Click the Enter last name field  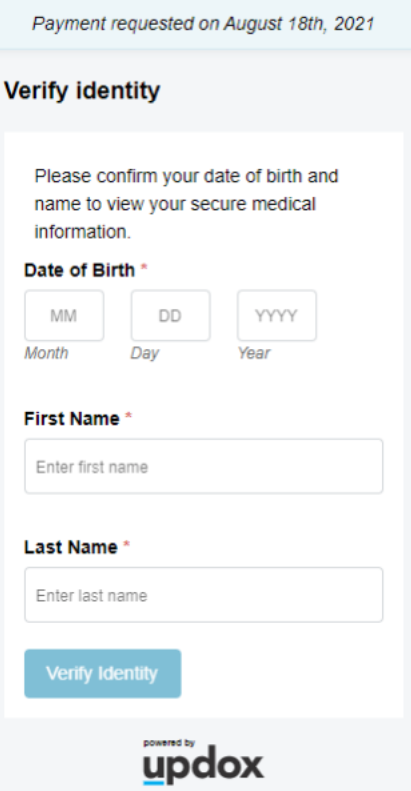[x=204, y=595]
